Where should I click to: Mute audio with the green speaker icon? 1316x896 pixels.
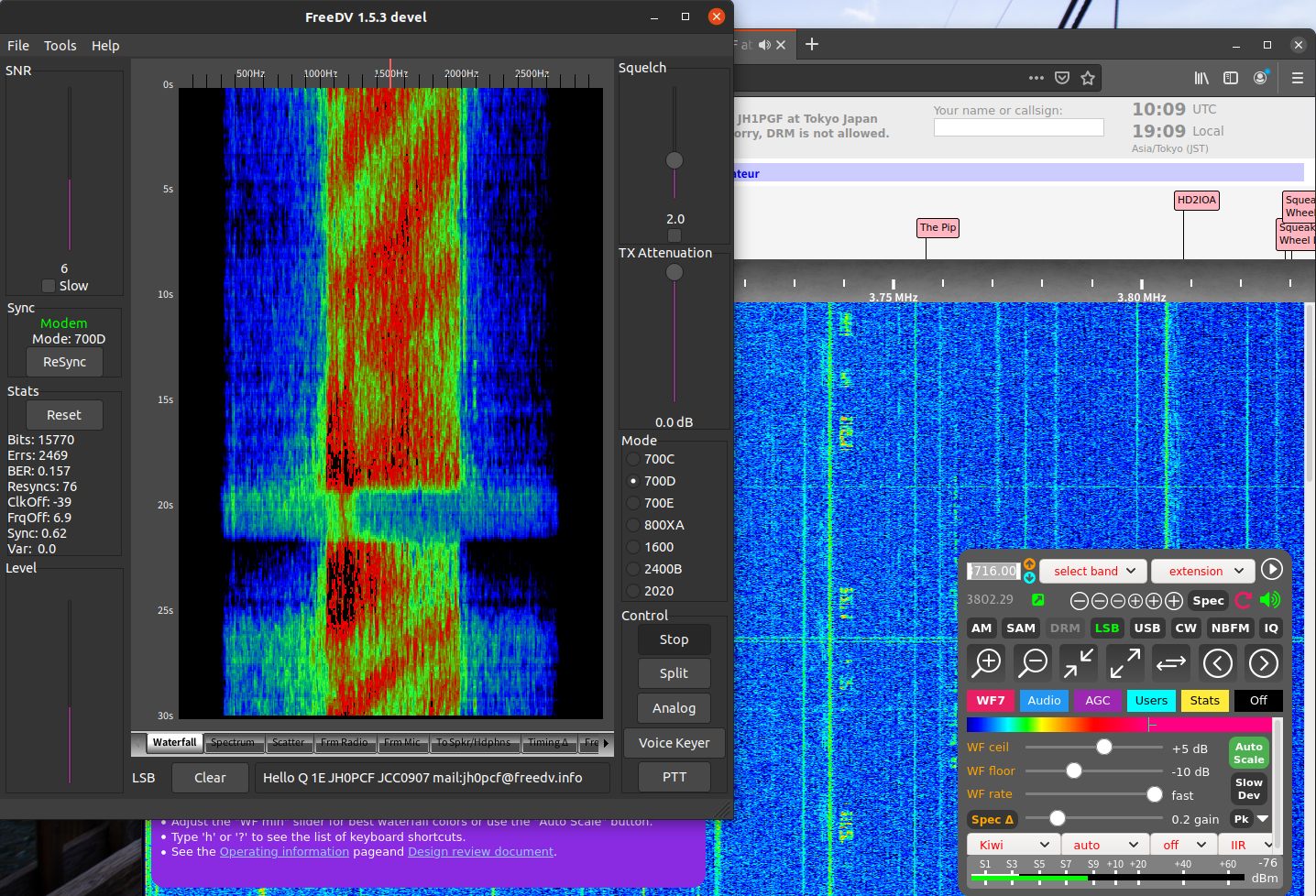tap(1270, 600)
